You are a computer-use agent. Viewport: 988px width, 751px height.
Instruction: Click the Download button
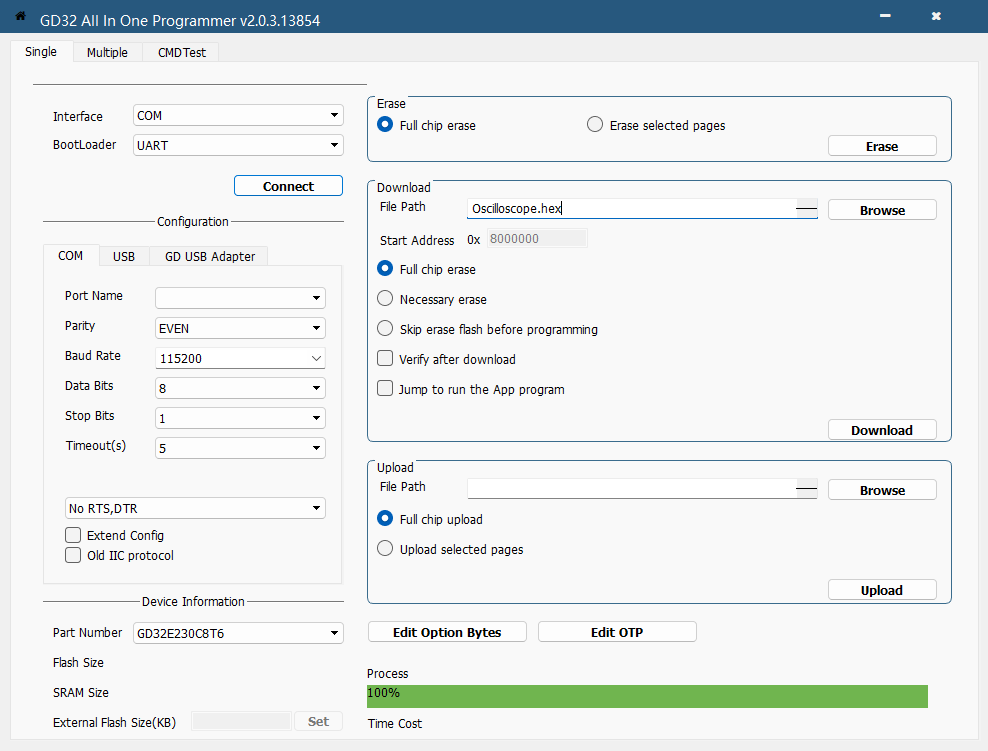pyautogui.click(x=882, y=430)
